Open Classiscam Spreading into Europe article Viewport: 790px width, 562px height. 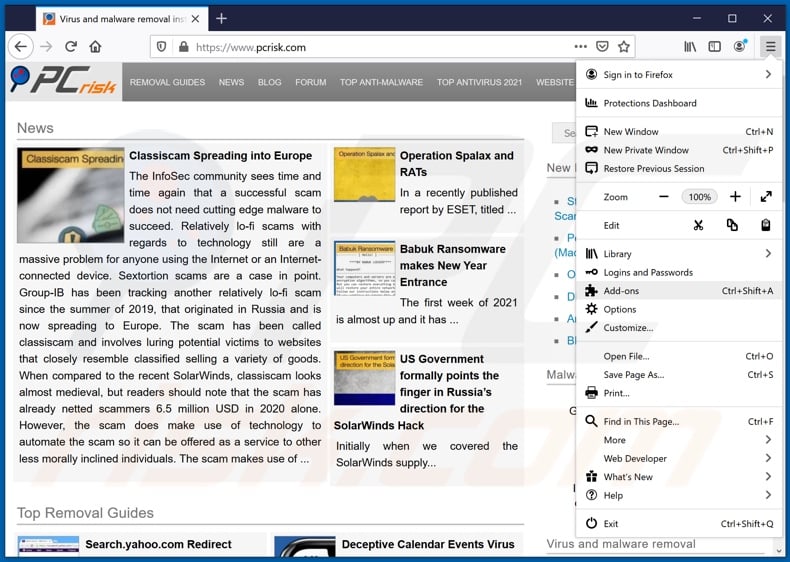click(x=220, y=156)
